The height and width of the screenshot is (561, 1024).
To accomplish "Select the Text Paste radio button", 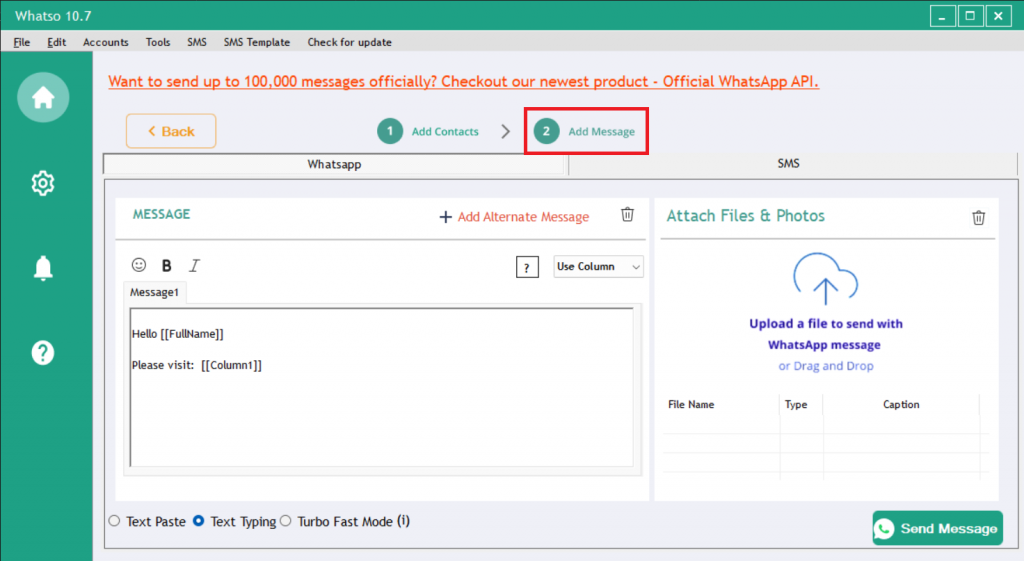I will (x=115, y=521).
